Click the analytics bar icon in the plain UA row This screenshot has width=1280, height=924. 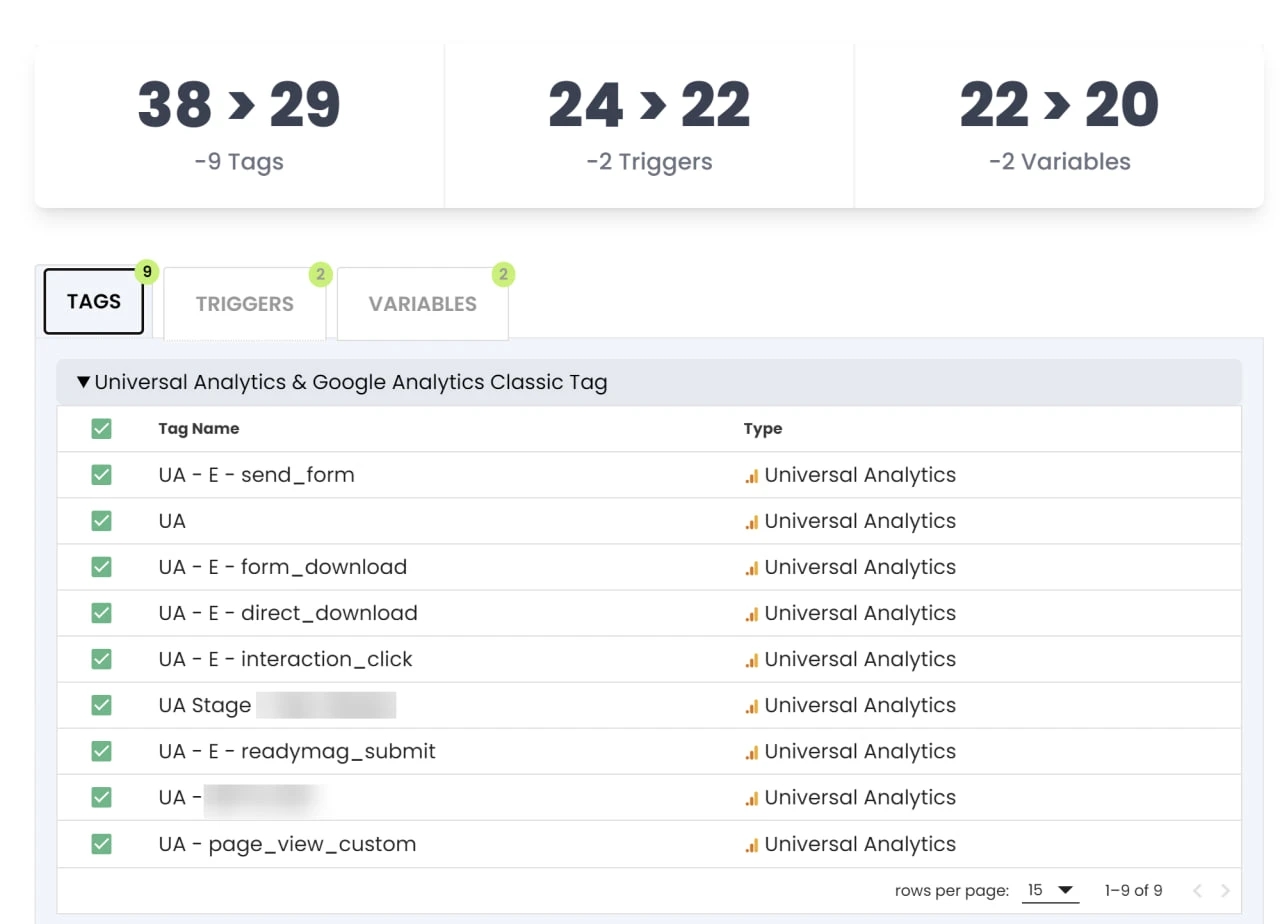click(752, 522)
